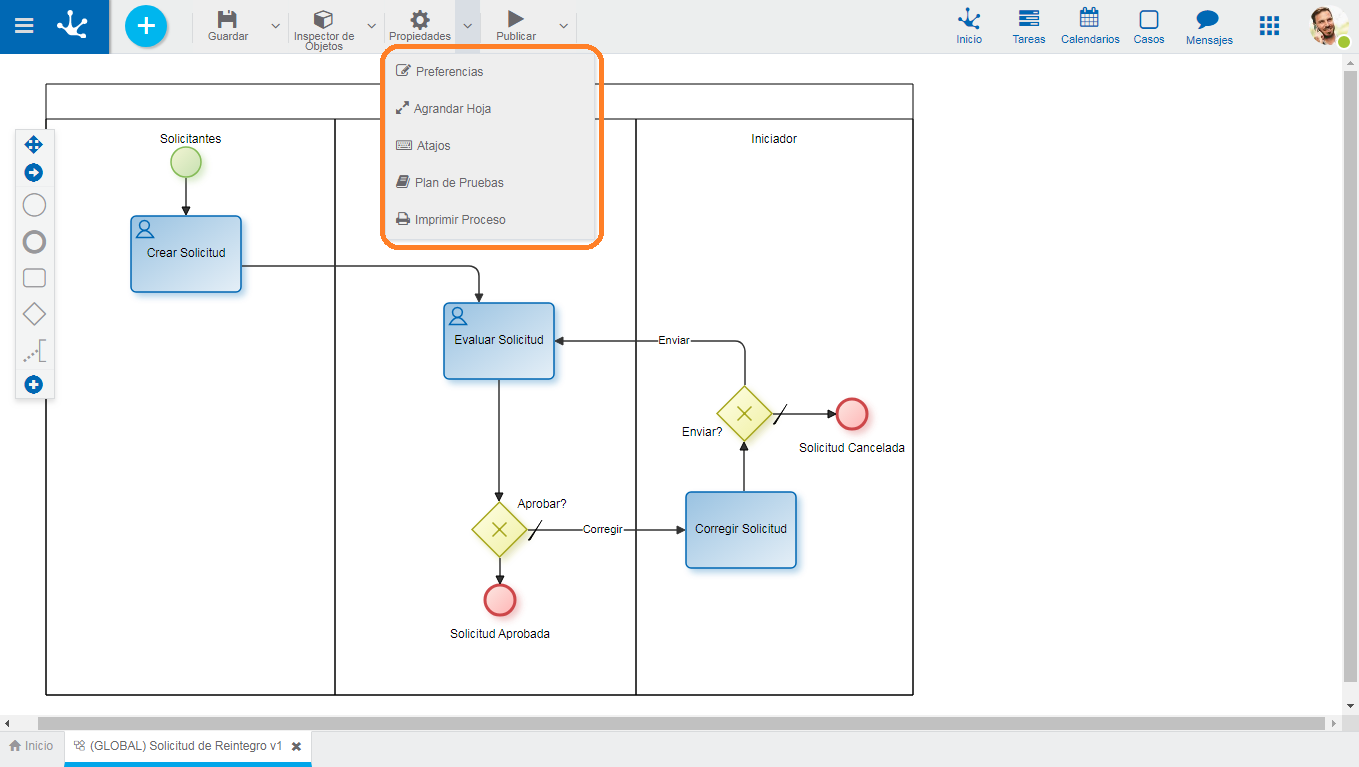The width and height of the screenshot is (1359, 767).
Task: Click the palette blue plus more button
Action: click(x=34, y=385)
